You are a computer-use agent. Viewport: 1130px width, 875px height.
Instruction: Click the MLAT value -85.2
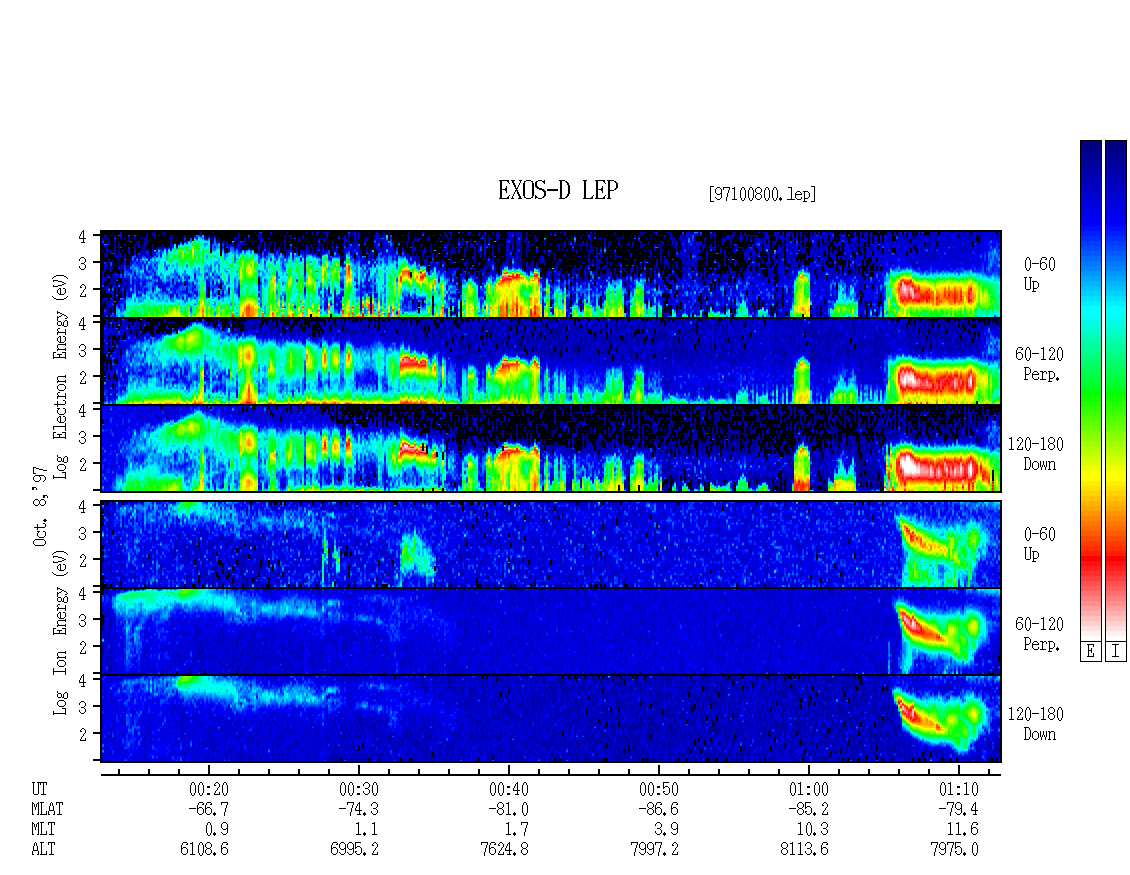coord(808,809)
